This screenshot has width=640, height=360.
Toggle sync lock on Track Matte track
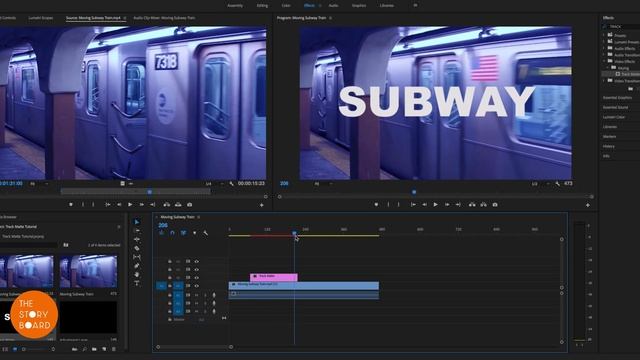point(188,278)
